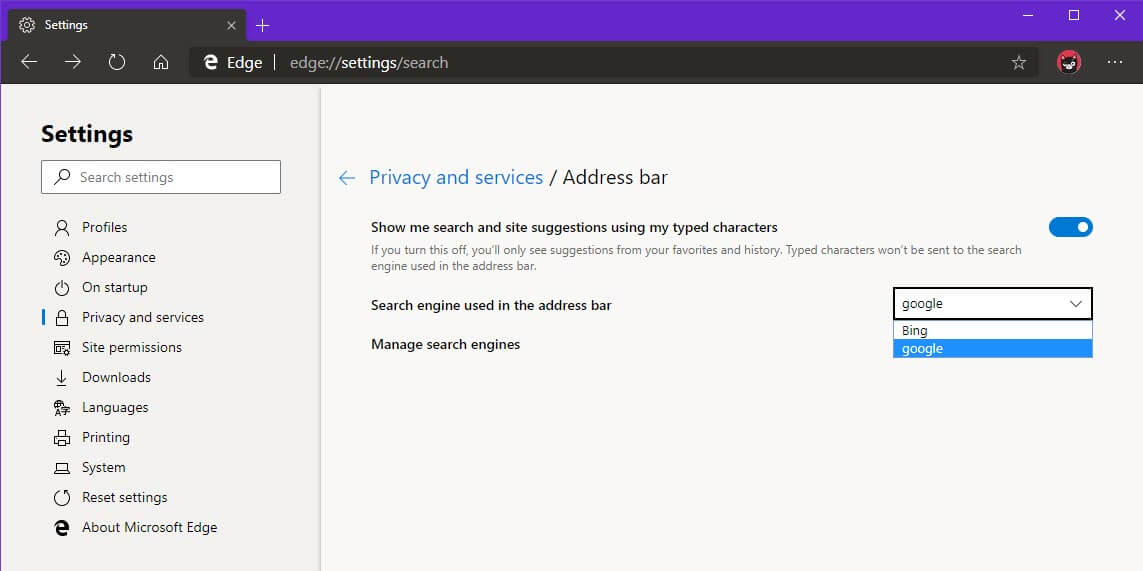This screenshot has width=1143, height=571.
Task: Click the Privacy and services lock icon
Action: [62, 317]
